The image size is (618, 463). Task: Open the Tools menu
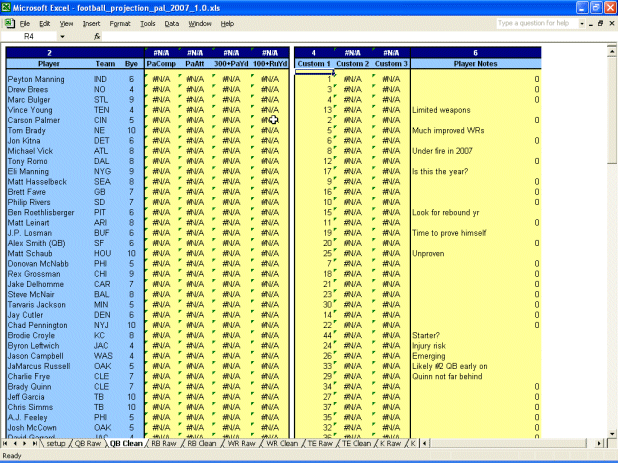click(x=148, y=24)
